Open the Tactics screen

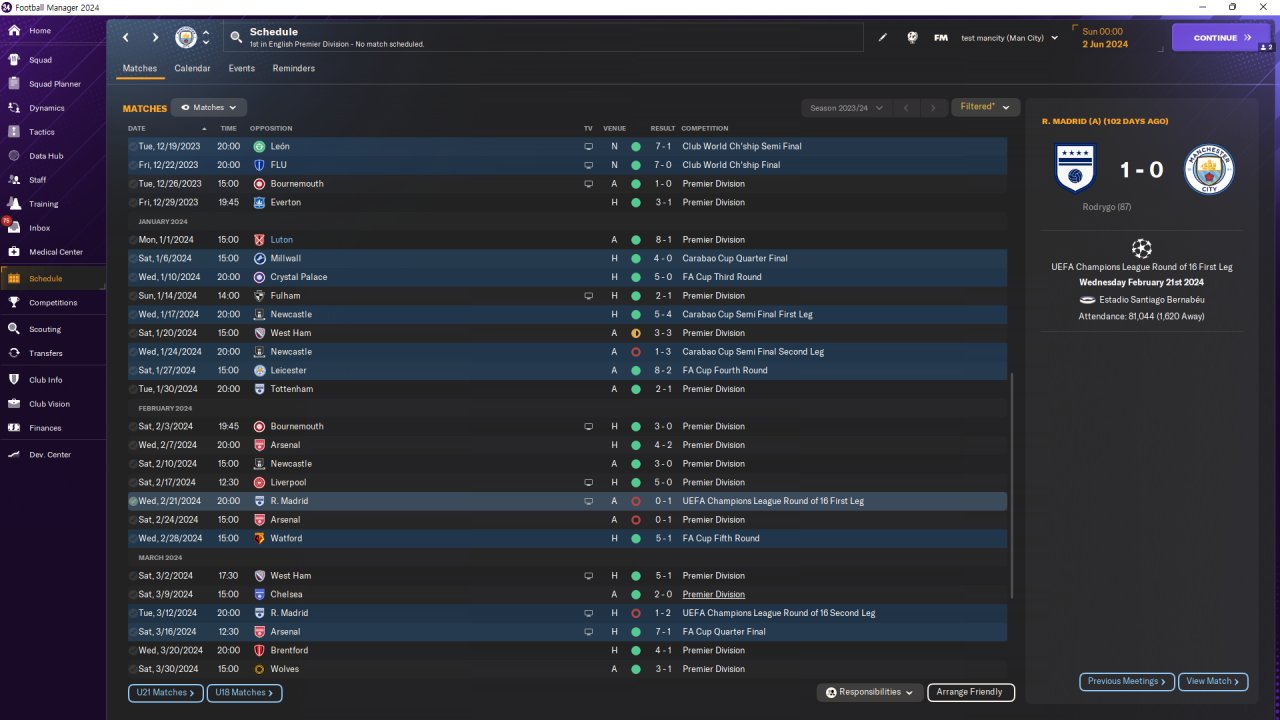[42, 132]
